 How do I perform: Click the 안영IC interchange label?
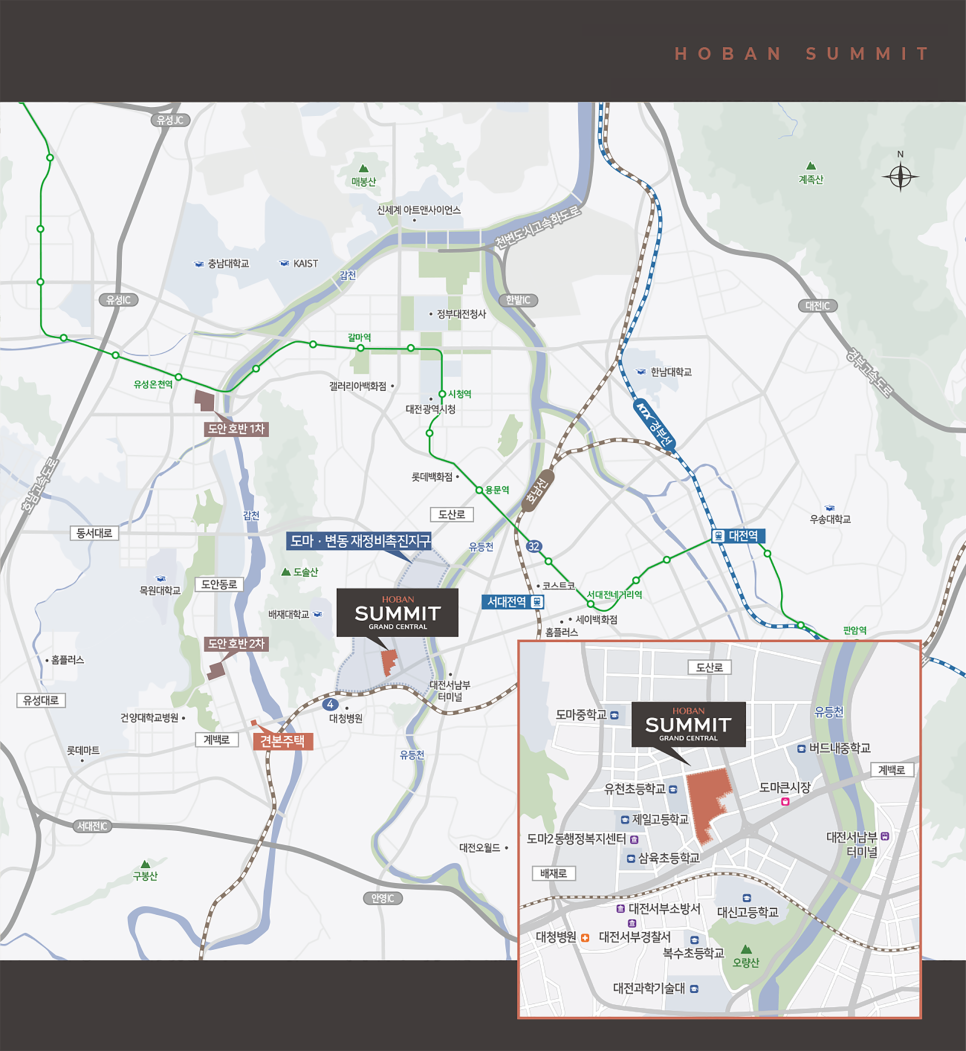[383, 898]
